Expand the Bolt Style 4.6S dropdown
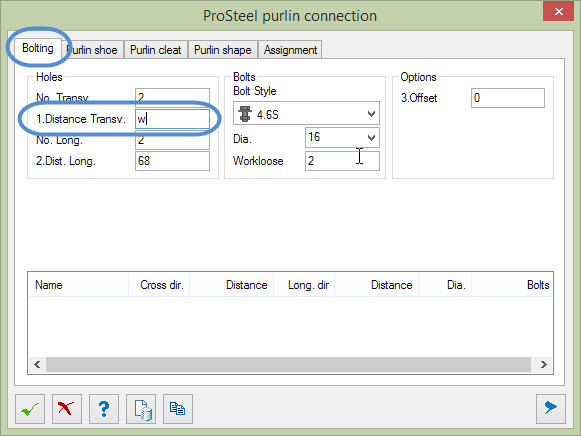581x436 pixels. point(371,114)
